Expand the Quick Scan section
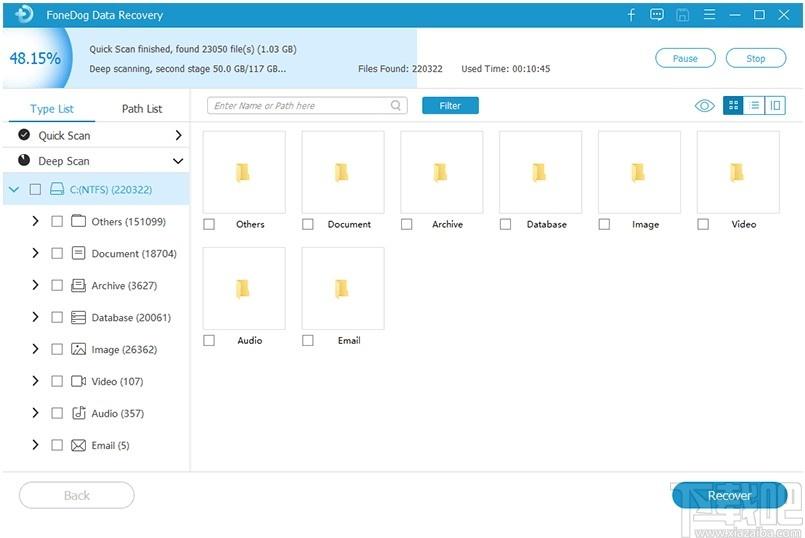Image resolution: width=805 pixels, height=538 pixels. click(x=178, y=135)
